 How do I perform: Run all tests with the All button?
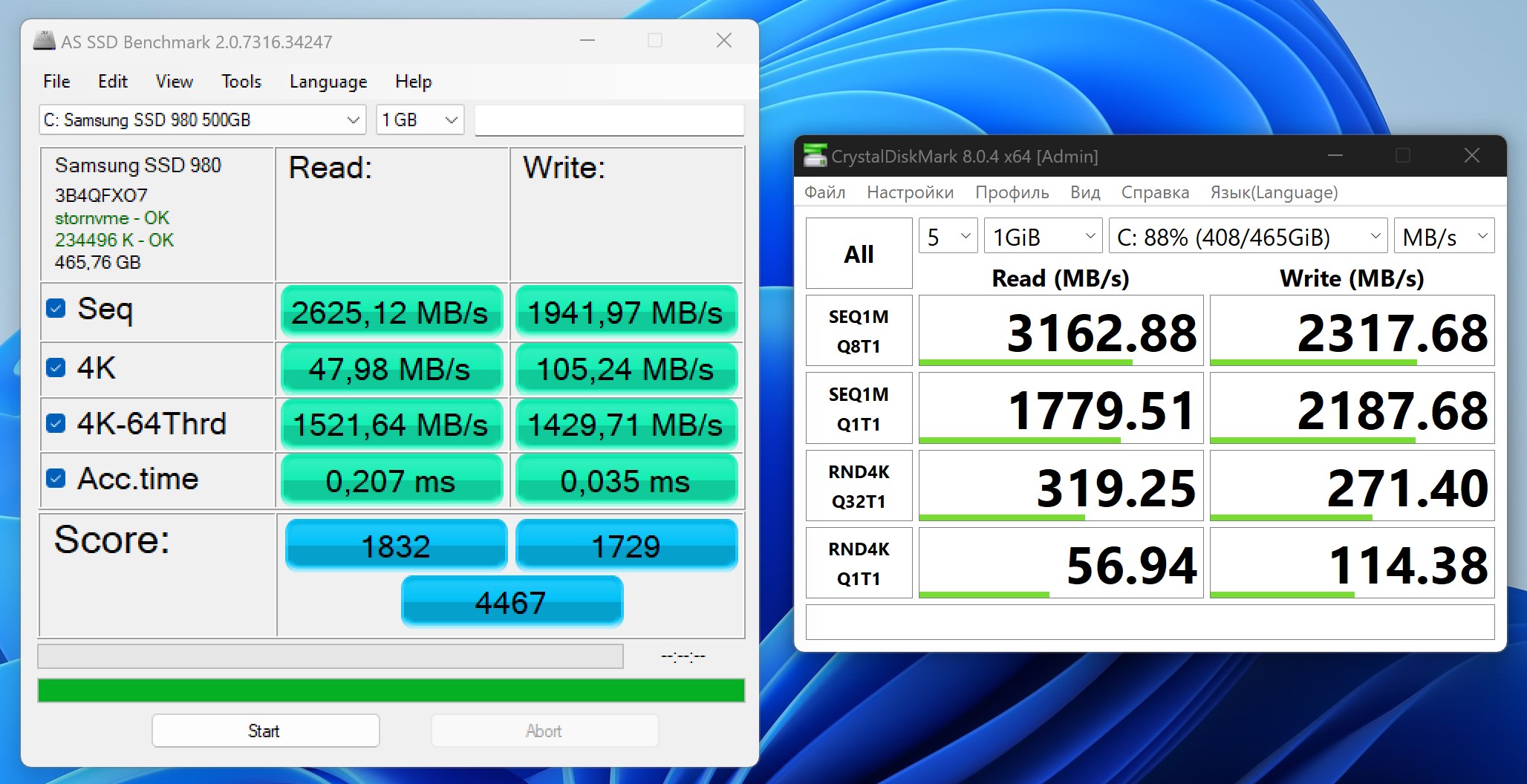point(859,253)
